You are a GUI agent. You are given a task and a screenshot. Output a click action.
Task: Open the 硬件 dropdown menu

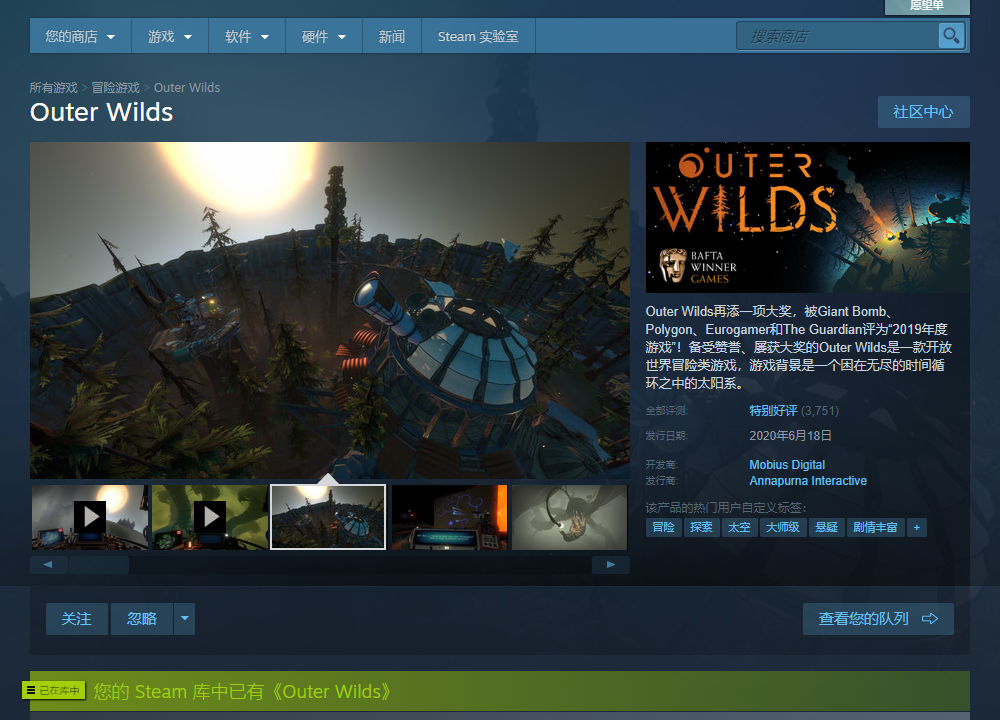[x=323, y=36]
